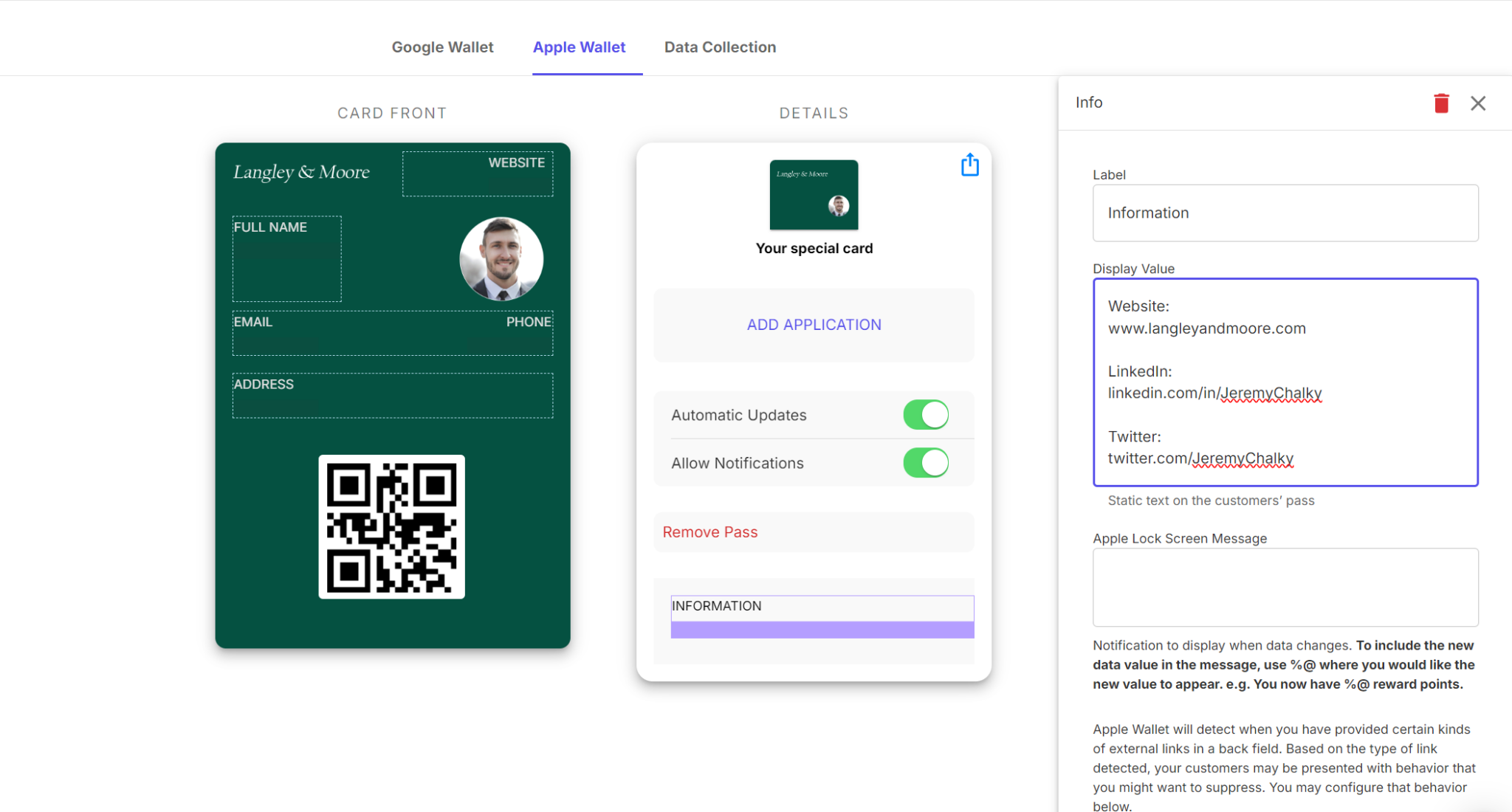Click the WEBSITE placeholder field
This screenshot has width=1512, height=812.
[x=477, y=174]
